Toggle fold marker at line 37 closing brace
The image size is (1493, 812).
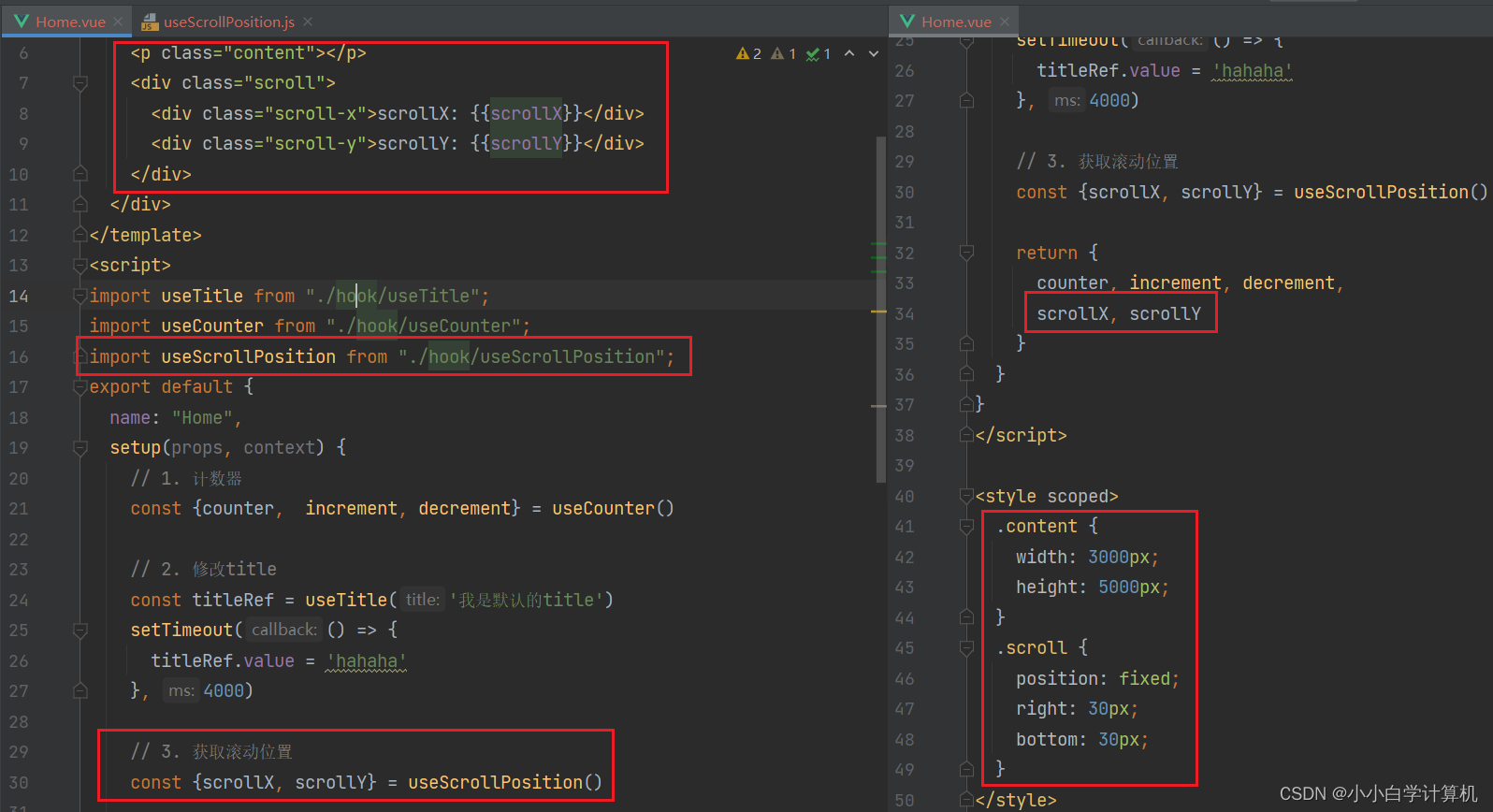pos(967,404)
